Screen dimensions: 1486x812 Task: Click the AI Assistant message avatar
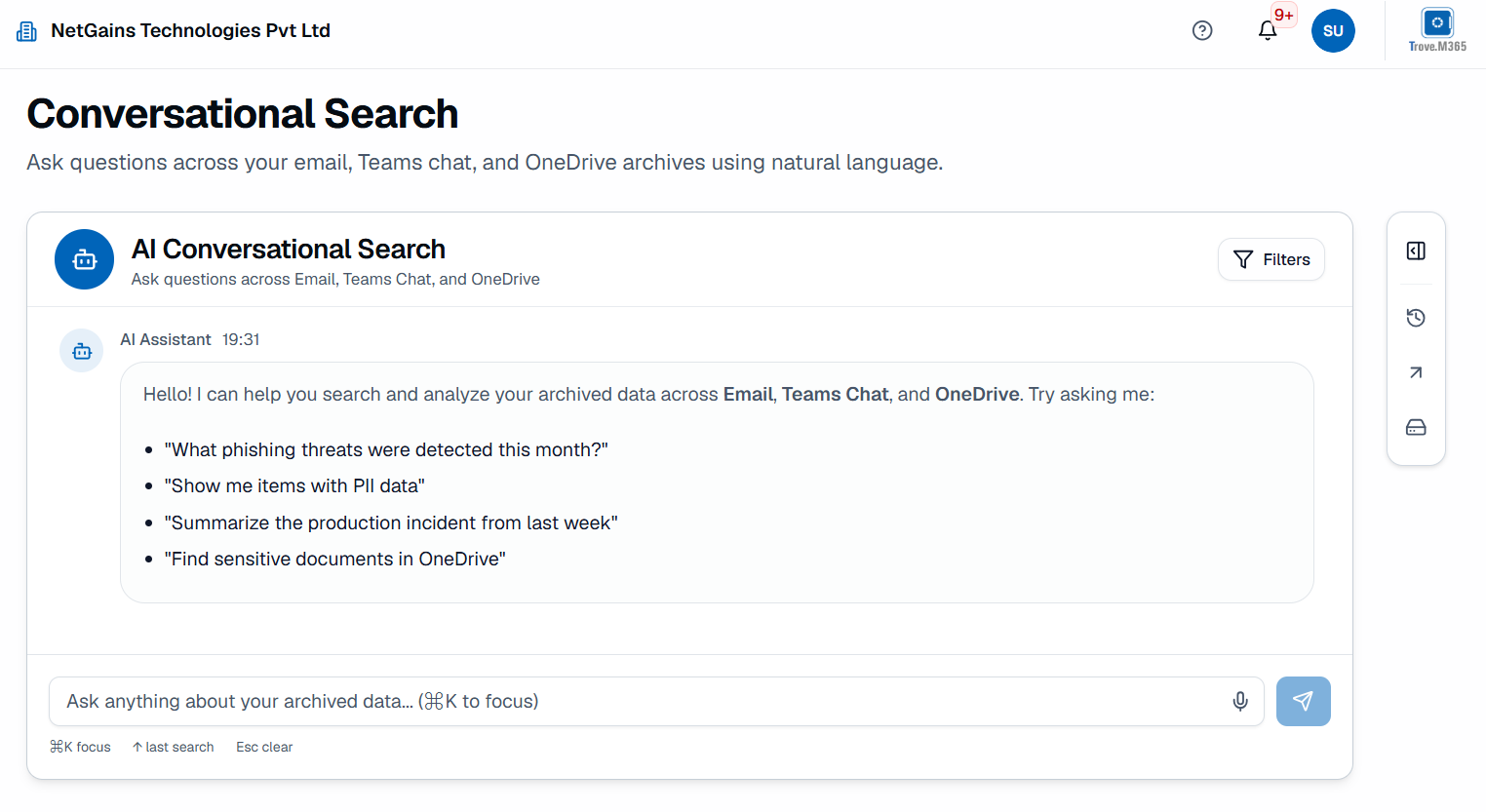point(82,351)
